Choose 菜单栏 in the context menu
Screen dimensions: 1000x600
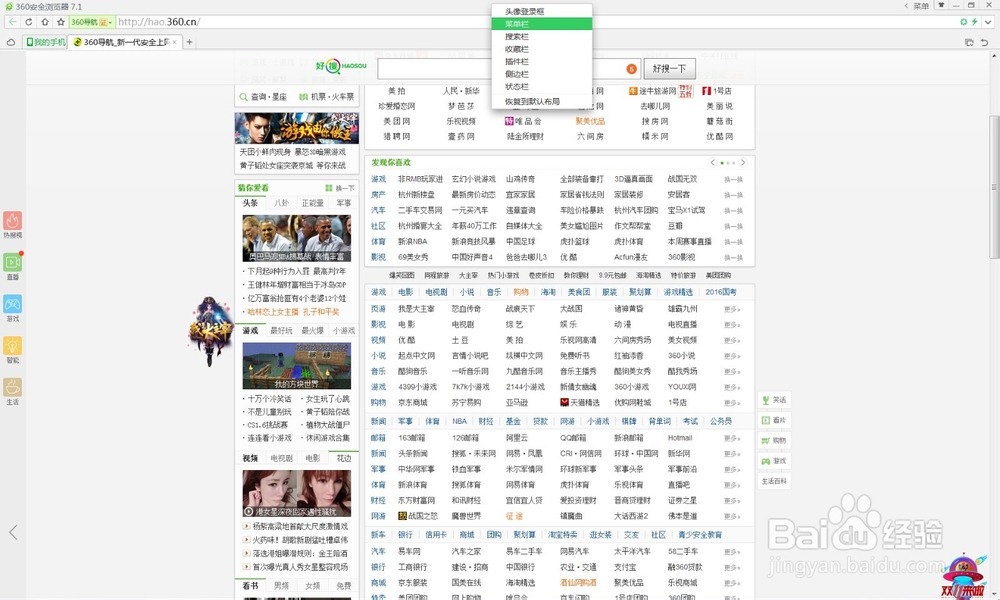coord(542,24)
